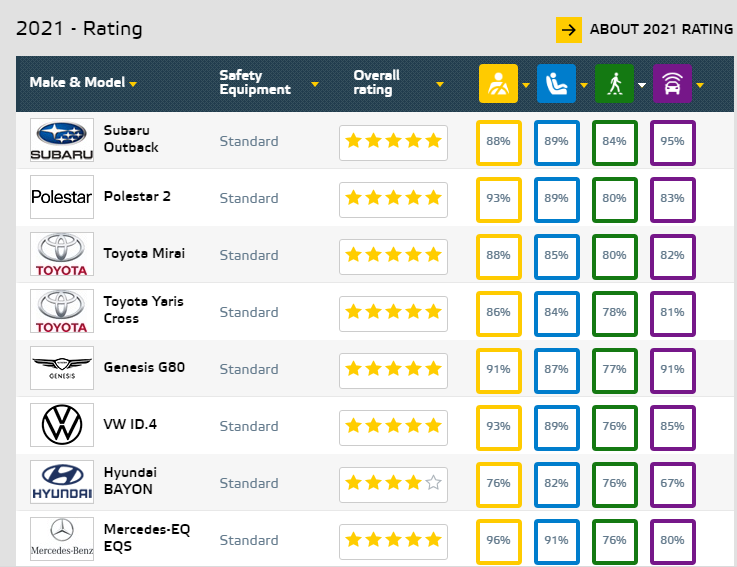Click Subaru Outback's 95% Safety Assist box

(x=672, y=142)
